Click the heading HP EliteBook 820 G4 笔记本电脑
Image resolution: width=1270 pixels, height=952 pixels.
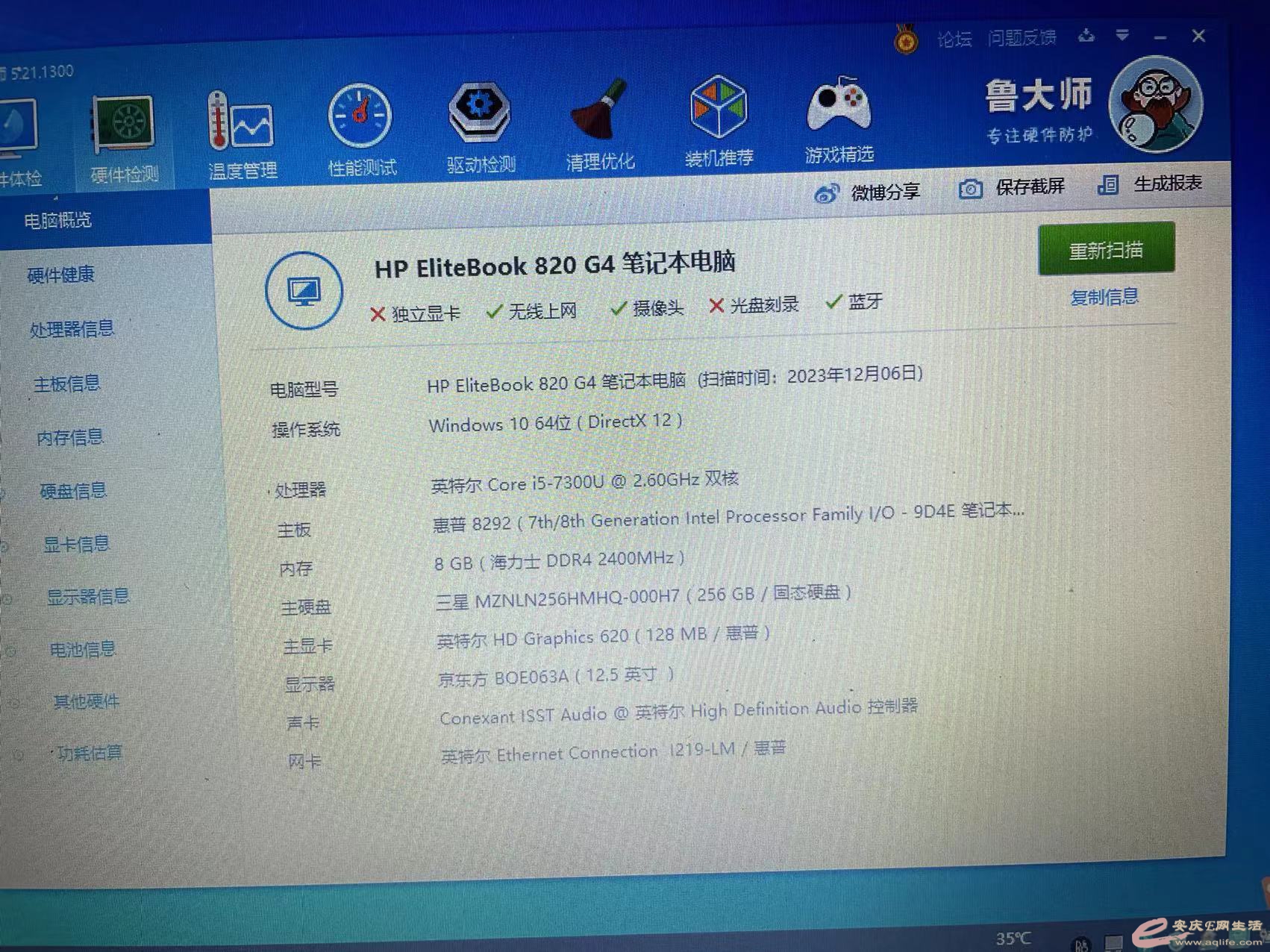click(x=555, y=264)
